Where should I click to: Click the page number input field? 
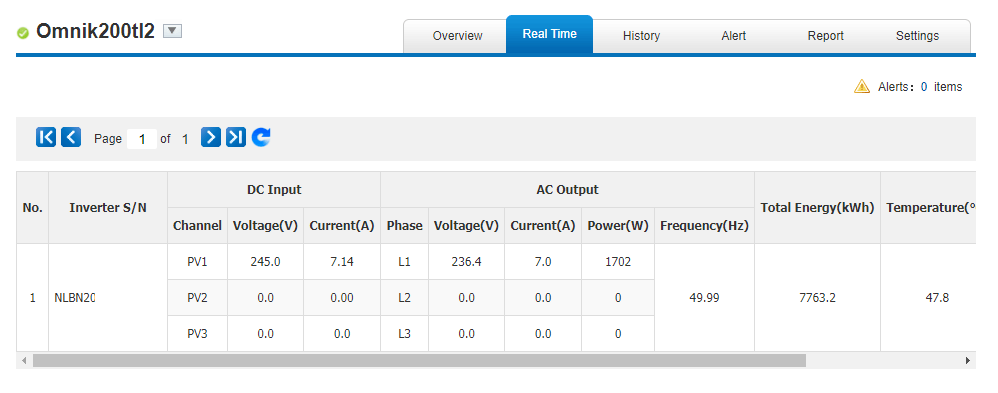click(x=142, y=139)
